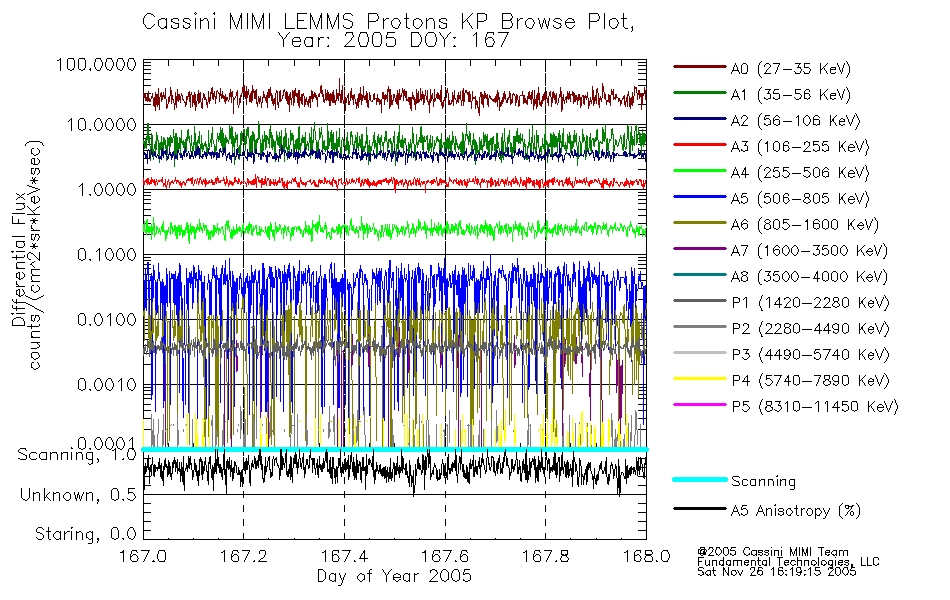Click the '@2005 Cassini MIMI Team' credit text

(x=772, y=552)
